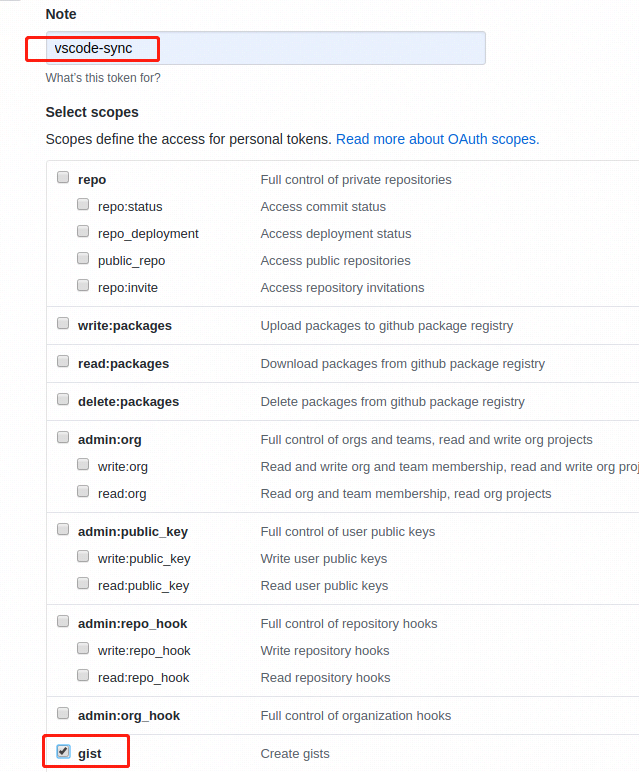Enable the repo:invite scope
The image size is (639, 772).
pyautogui.click(x=83, y=286)
